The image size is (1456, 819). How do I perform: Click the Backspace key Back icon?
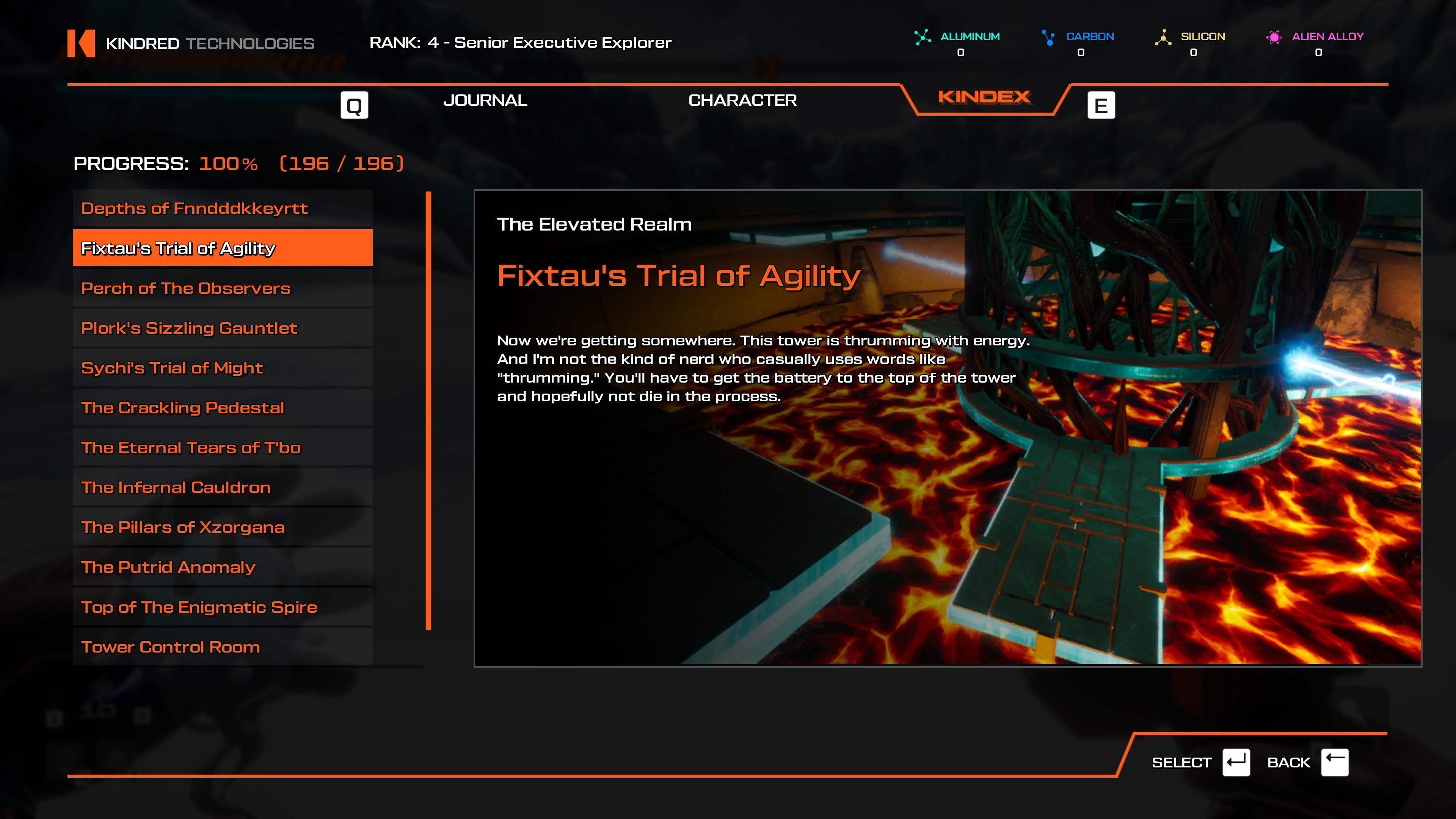1335,763
